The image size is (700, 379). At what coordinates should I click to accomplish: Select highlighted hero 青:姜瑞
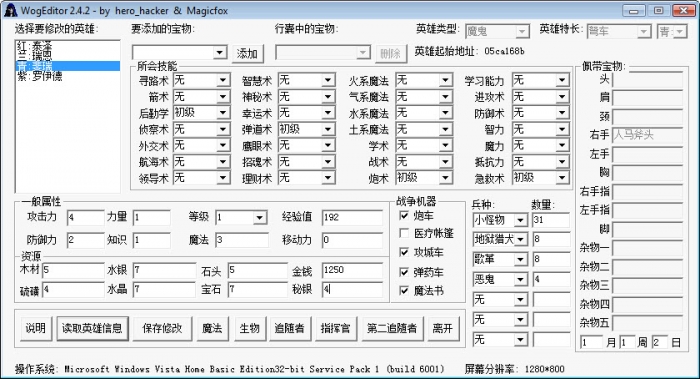[68, 66]
